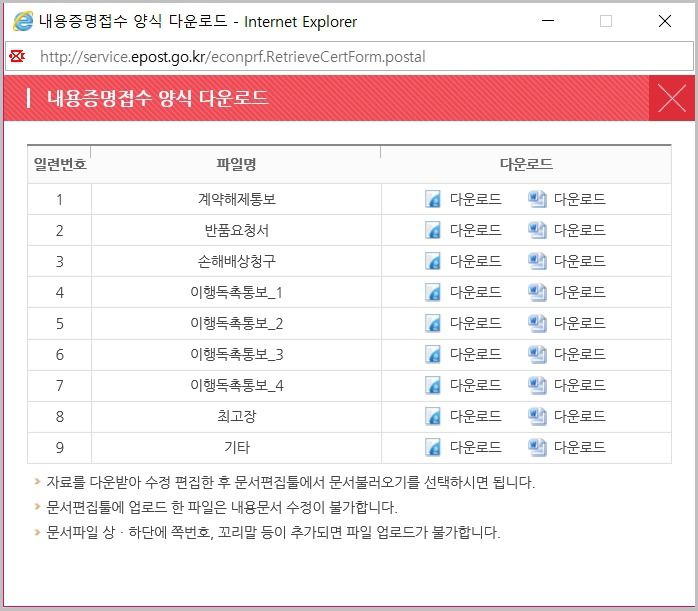Viewport: 698px width, 611px height.
Task: Close the popup with the red X button
Action: (x=672, y=98)
